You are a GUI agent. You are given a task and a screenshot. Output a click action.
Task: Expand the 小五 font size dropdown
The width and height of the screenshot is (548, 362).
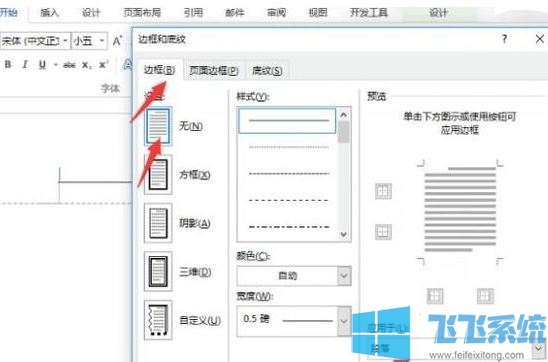[89, 41]
